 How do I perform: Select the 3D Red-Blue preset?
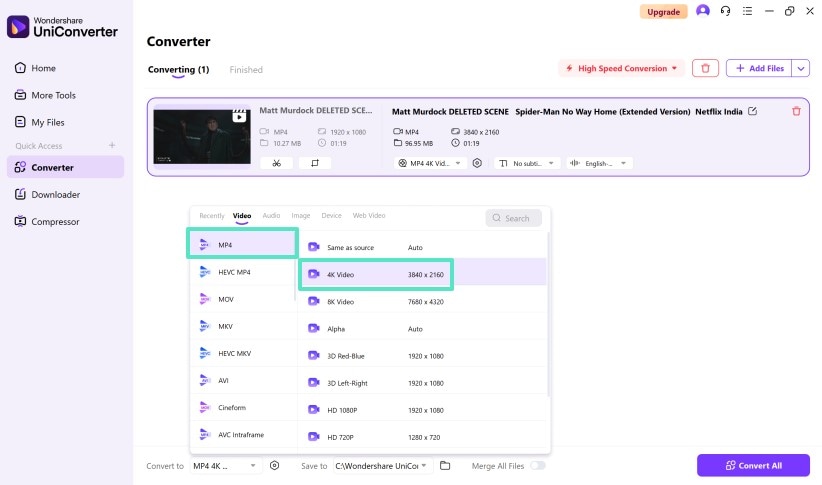pyautogui.click(x=422, y=356)
